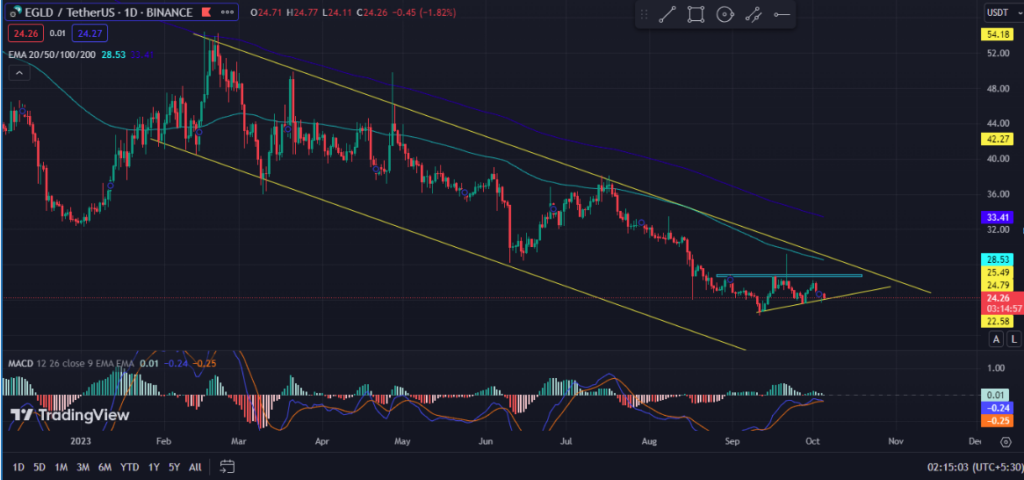This screenshot has width=1024, height=480.
Task: Click the MACD pane 1.00 scale label
Action: click(x=995, y=368)
